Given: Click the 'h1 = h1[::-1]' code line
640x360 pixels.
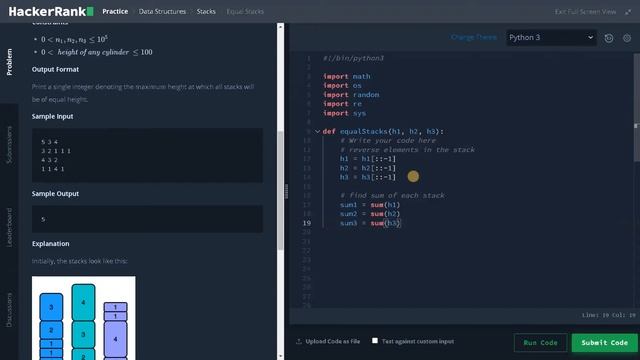Looking at the screenshot, I should coord(368,159).
